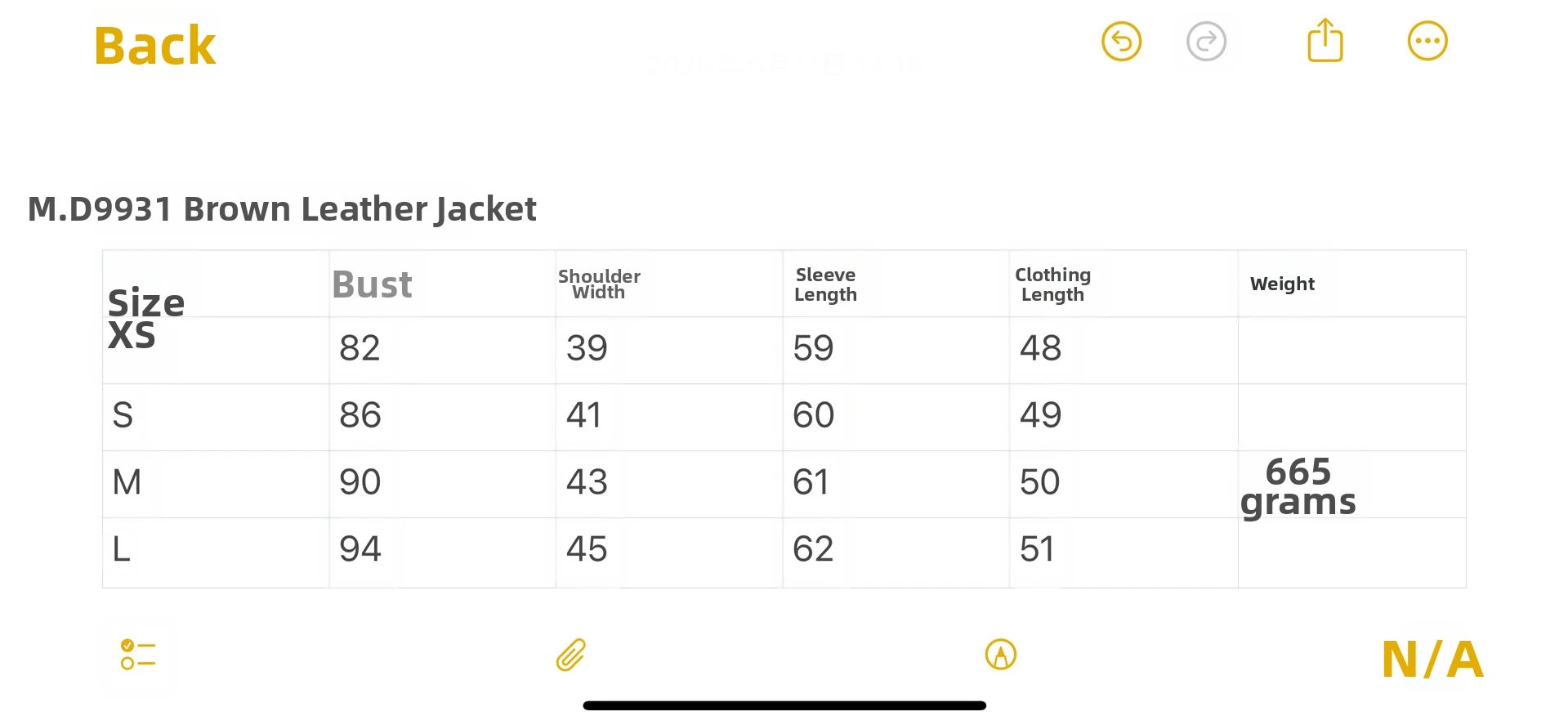Select the Sleeve Length header
This screenshot has width=1568, height=725.
825,284
